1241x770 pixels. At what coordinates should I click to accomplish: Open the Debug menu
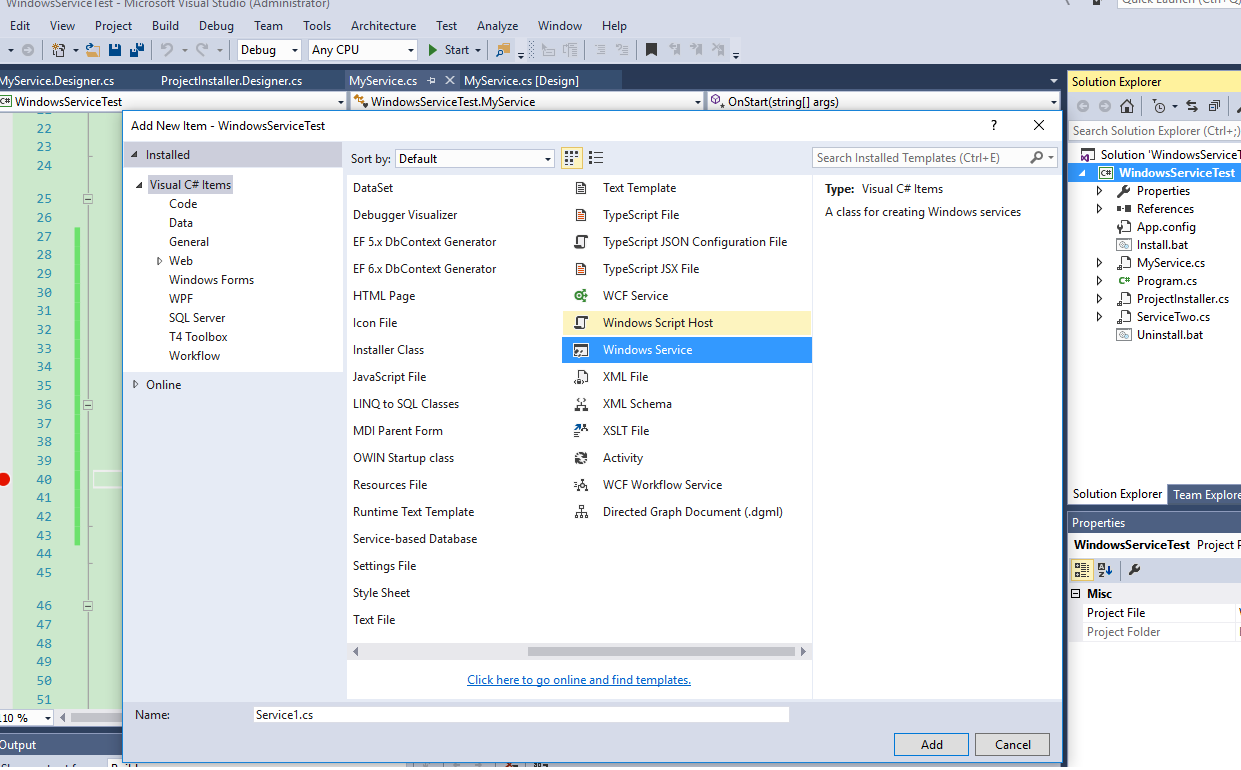tap(216, 26)
